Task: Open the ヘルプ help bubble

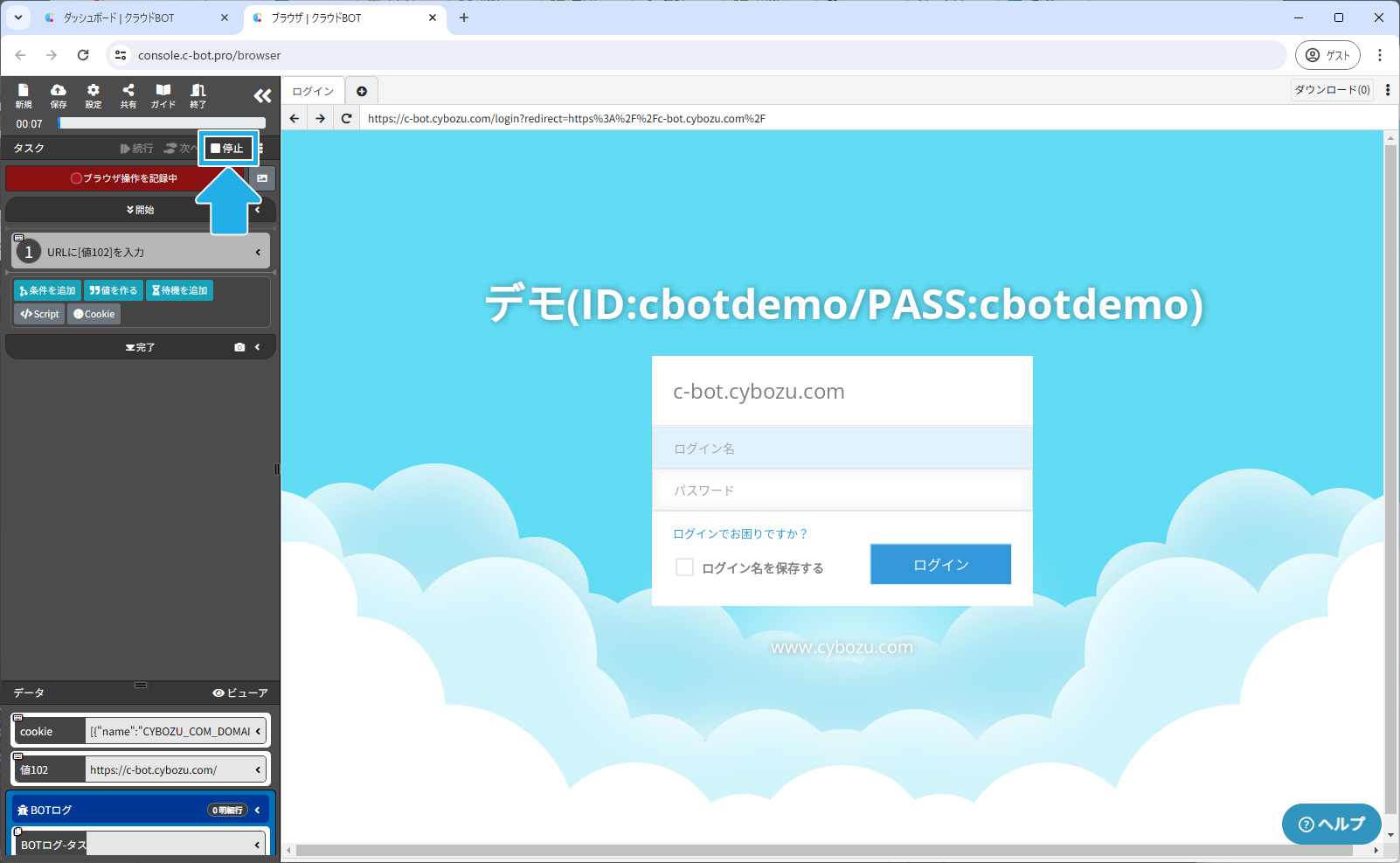Action: [1332, 824]
